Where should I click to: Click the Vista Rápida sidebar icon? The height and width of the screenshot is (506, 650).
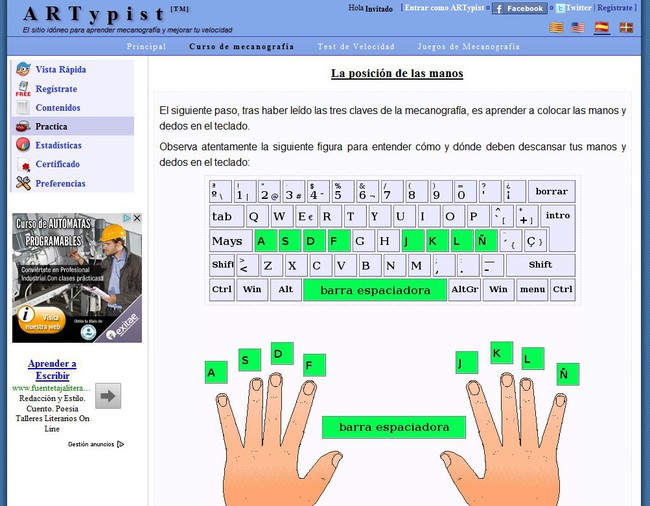(23, 69)
